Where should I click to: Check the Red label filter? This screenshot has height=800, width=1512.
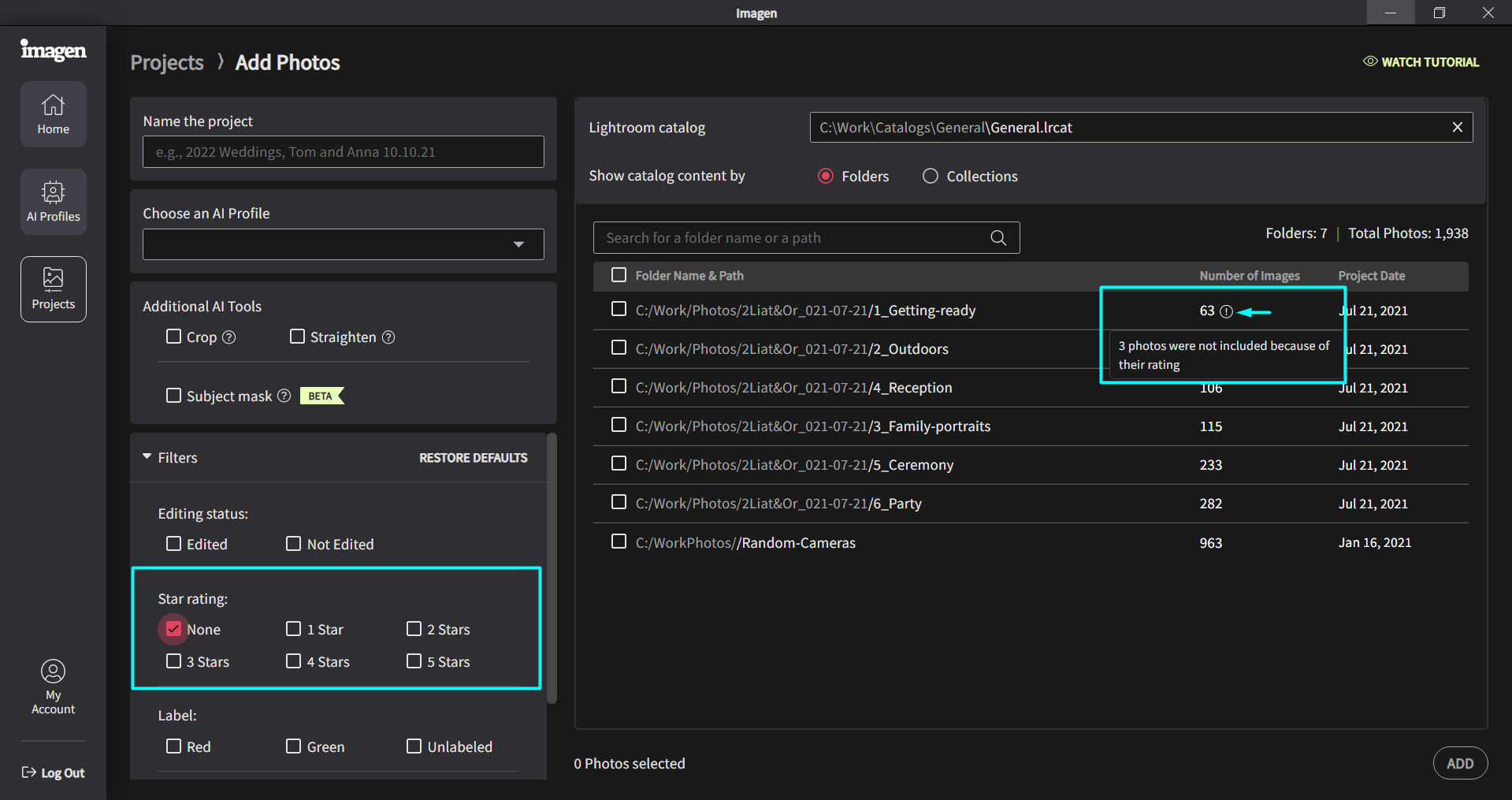pos(173,746)
